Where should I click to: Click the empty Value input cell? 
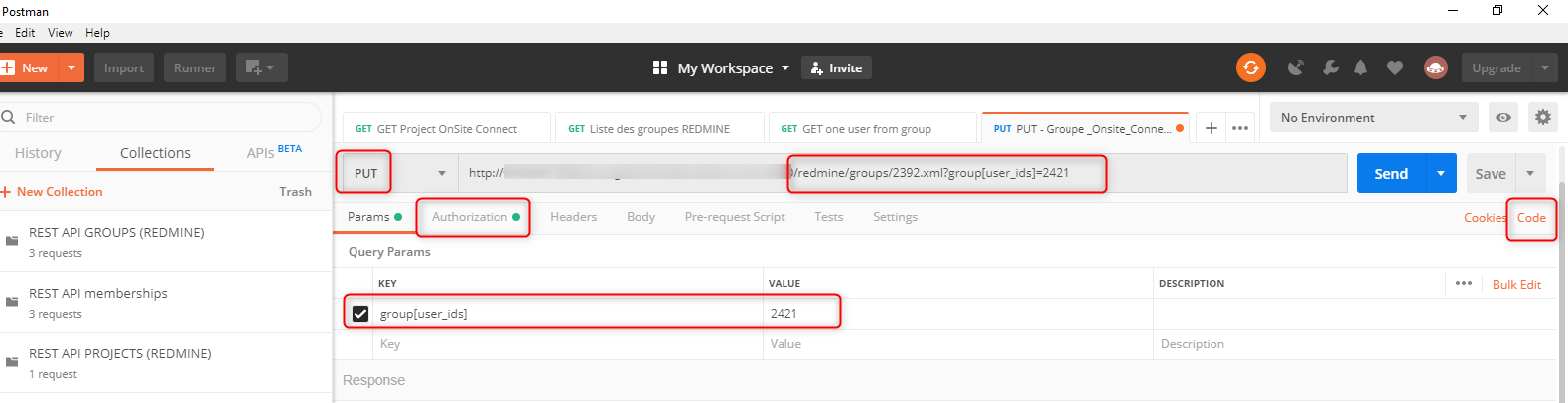(957, 344)
